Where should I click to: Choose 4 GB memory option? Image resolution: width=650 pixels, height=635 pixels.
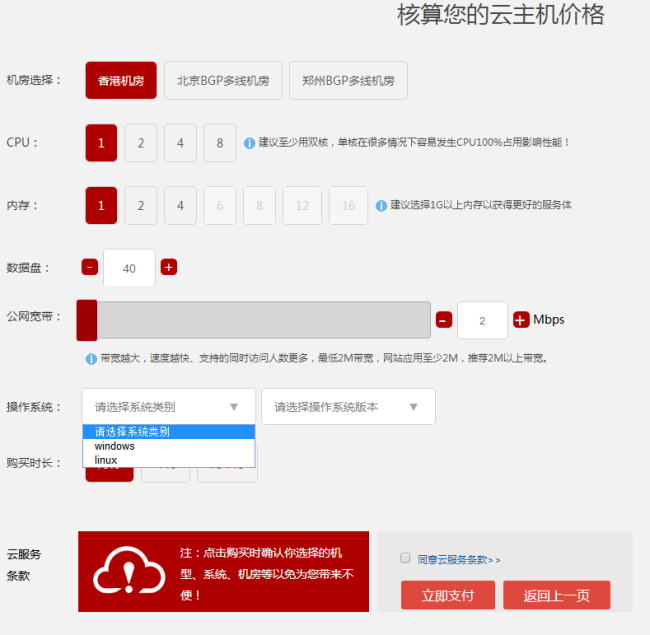[180, 205]
